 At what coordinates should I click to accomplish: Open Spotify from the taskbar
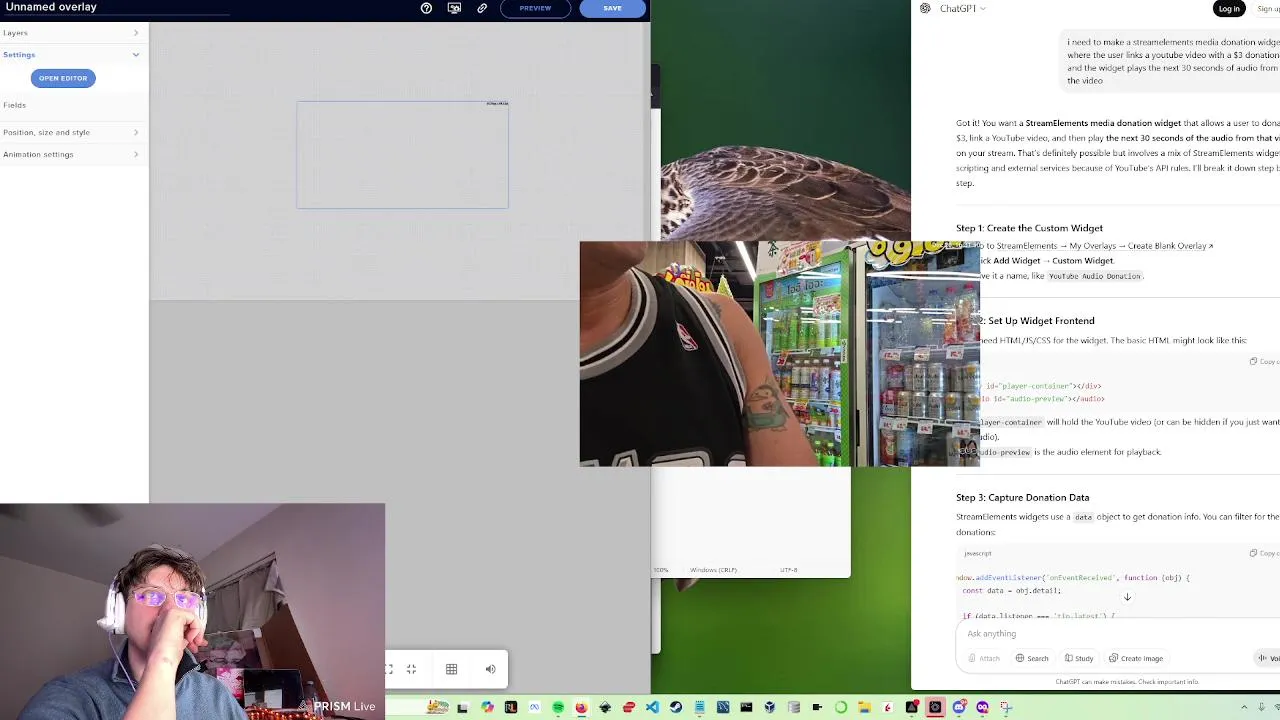click(x=557, y=707)
